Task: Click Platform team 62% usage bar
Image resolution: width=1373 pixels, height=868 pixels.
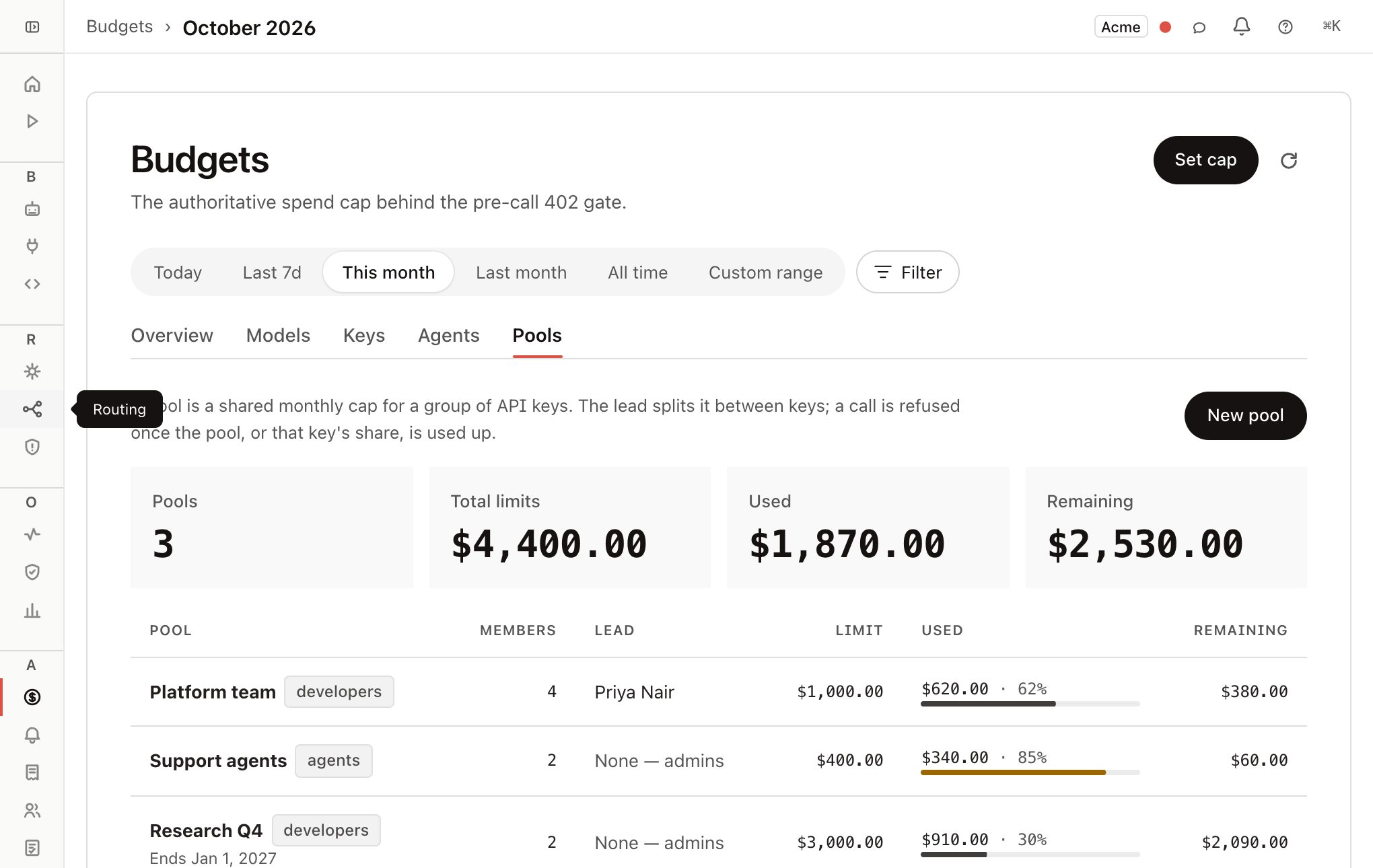Action: point(1030,704)
